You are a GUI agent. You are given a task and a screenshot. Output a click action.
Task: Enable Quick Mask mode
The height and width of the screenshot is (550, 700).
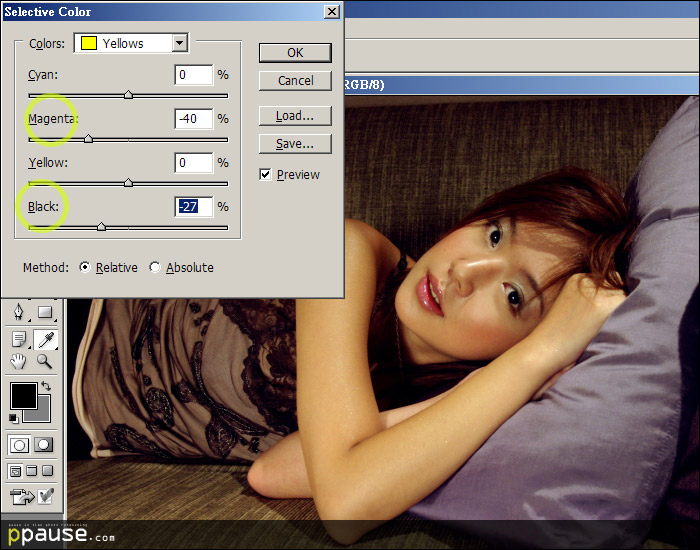pyautogui.click(x=44, y=445)
